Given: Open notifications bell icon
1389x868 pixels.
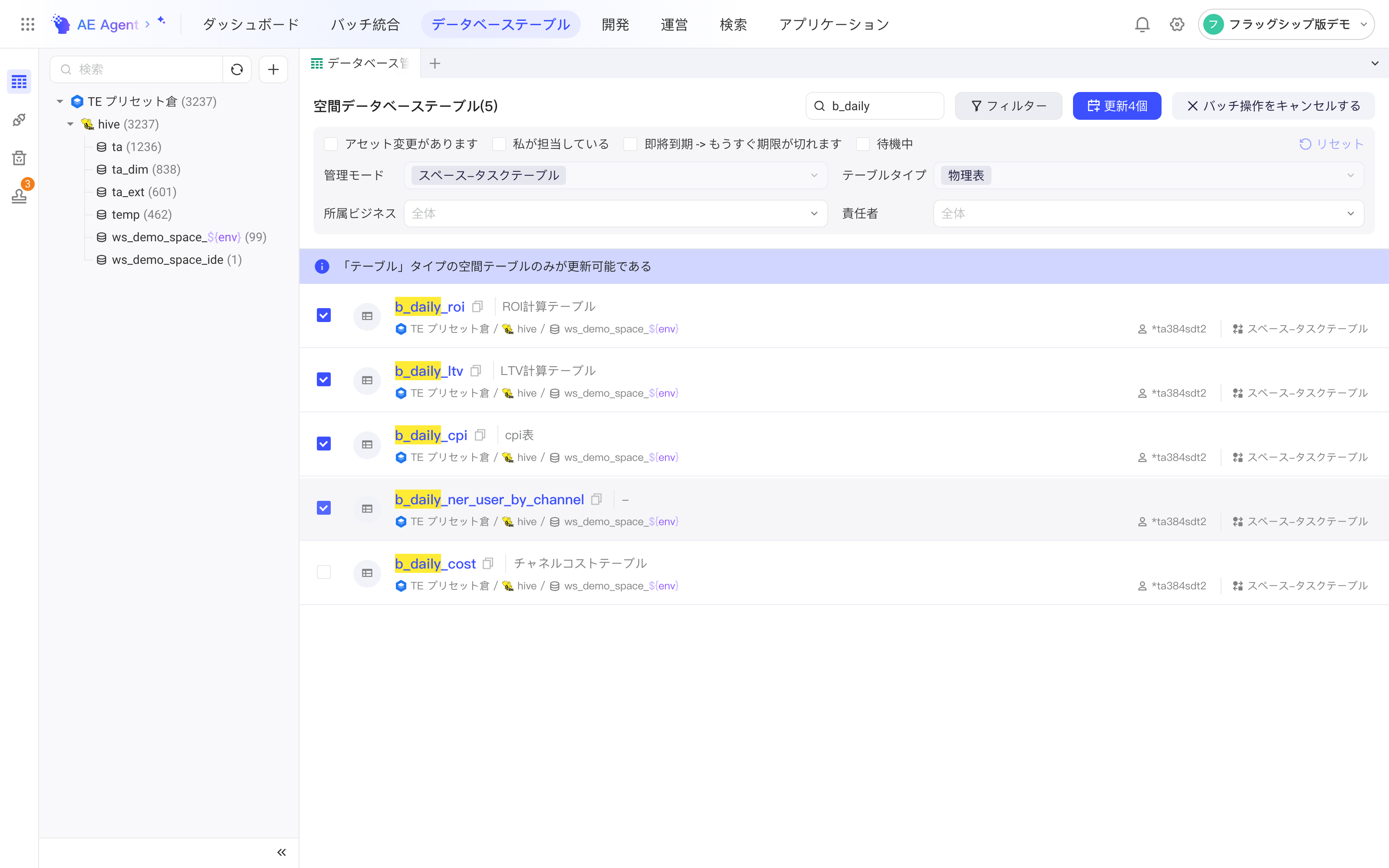Looking at the screenshot, I should click(1142, 24).
